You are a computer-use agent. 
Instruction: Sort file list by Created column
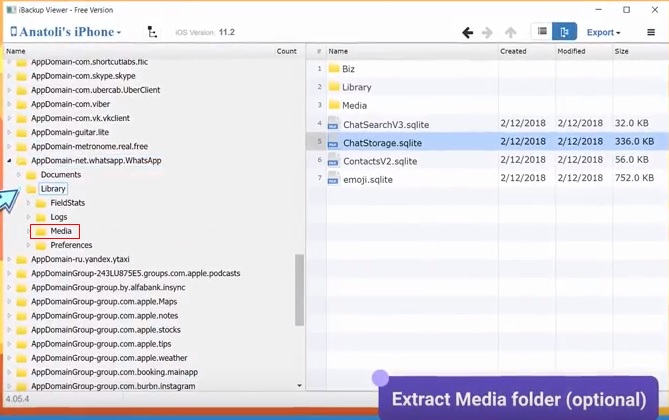tap(526, 51)
